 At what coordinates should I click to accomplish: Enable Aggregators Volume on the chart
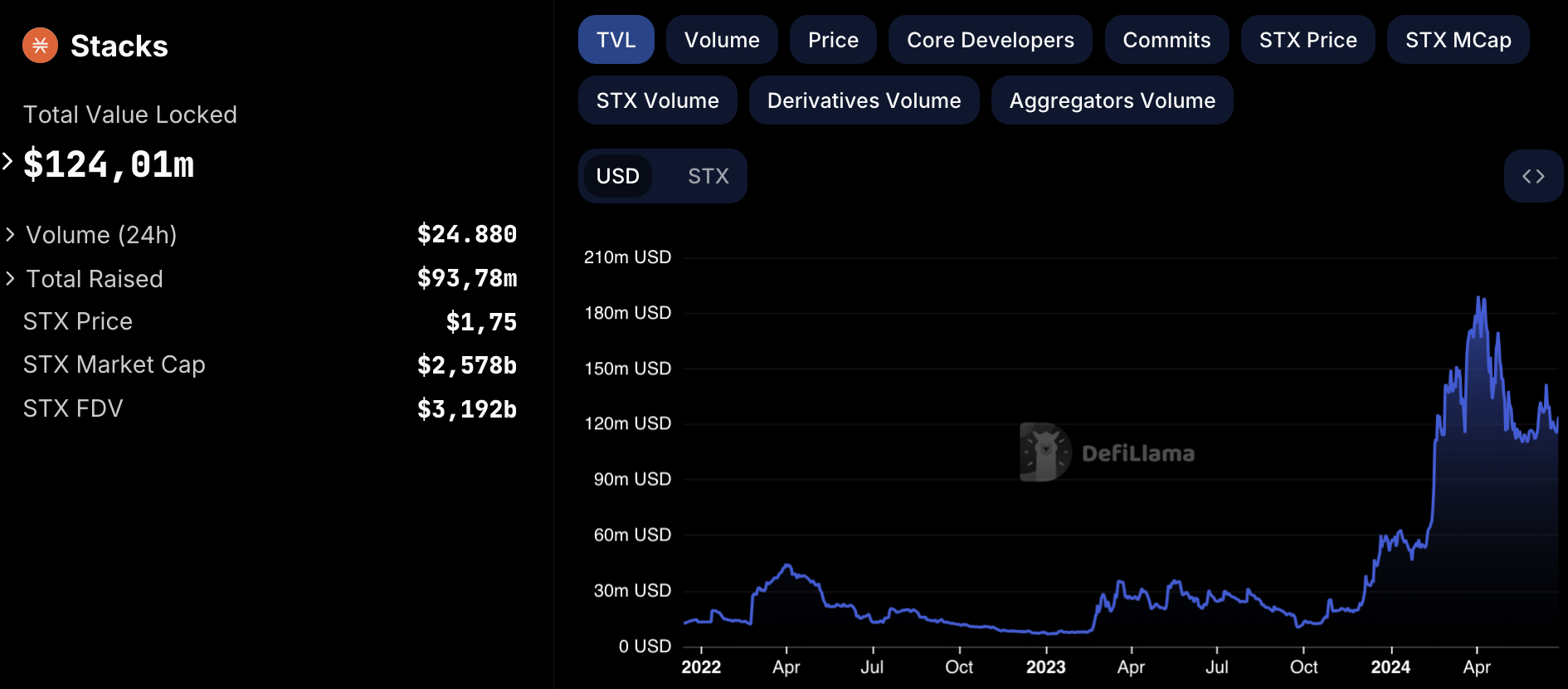[1113, 100]
